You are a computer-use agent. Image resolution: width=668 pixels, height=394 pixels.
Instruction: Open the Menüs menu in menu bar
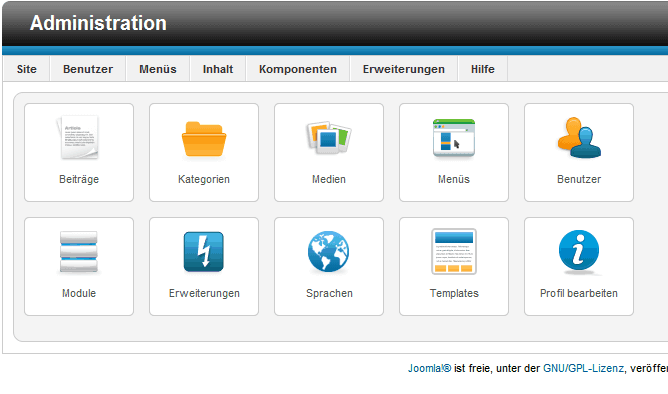[158, 69]
